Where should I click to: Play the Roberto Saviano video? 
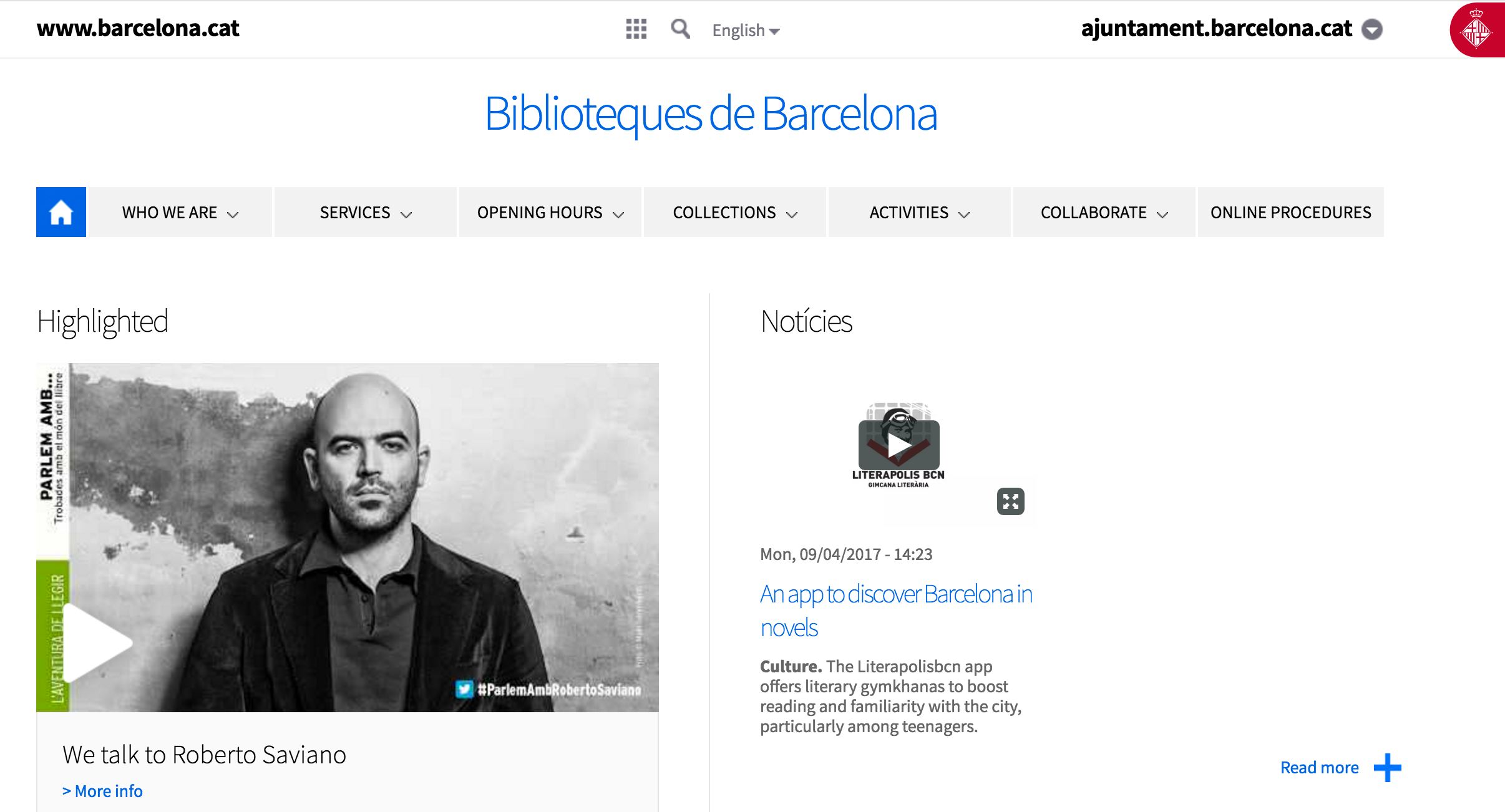click(x=97, y=642)
